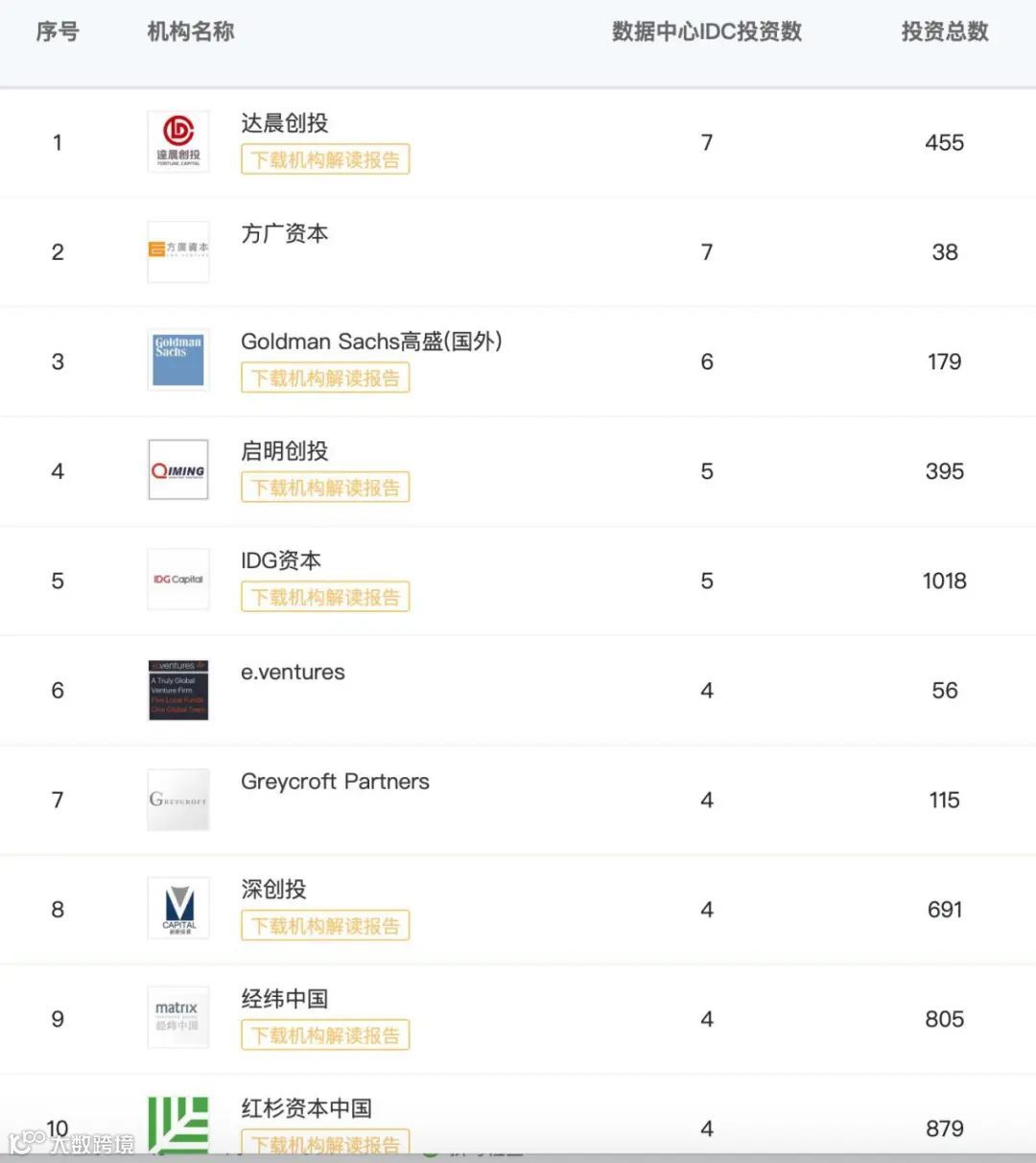The image size is (1036, 1163).
Task: Click the 方广资本 logo icon
Action: 178,251
